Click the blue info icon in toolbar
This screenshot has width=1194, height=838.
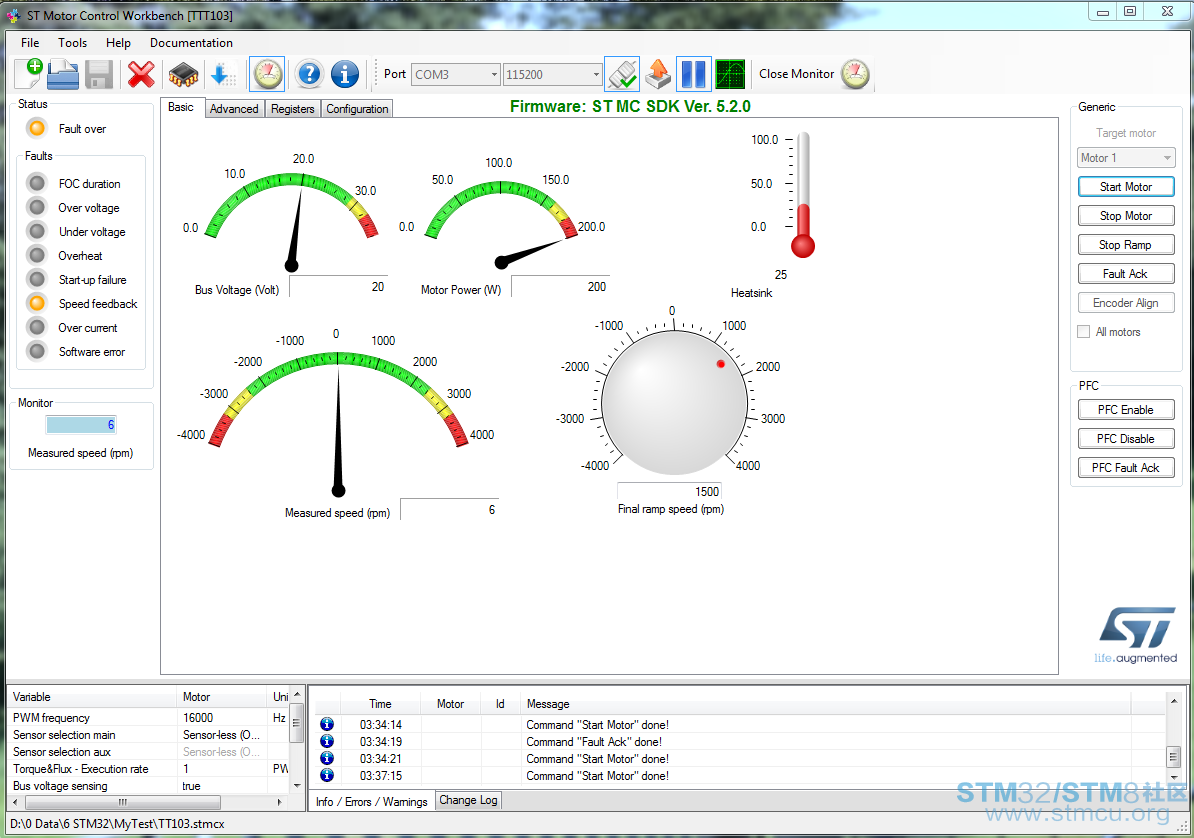coord(344,74)
